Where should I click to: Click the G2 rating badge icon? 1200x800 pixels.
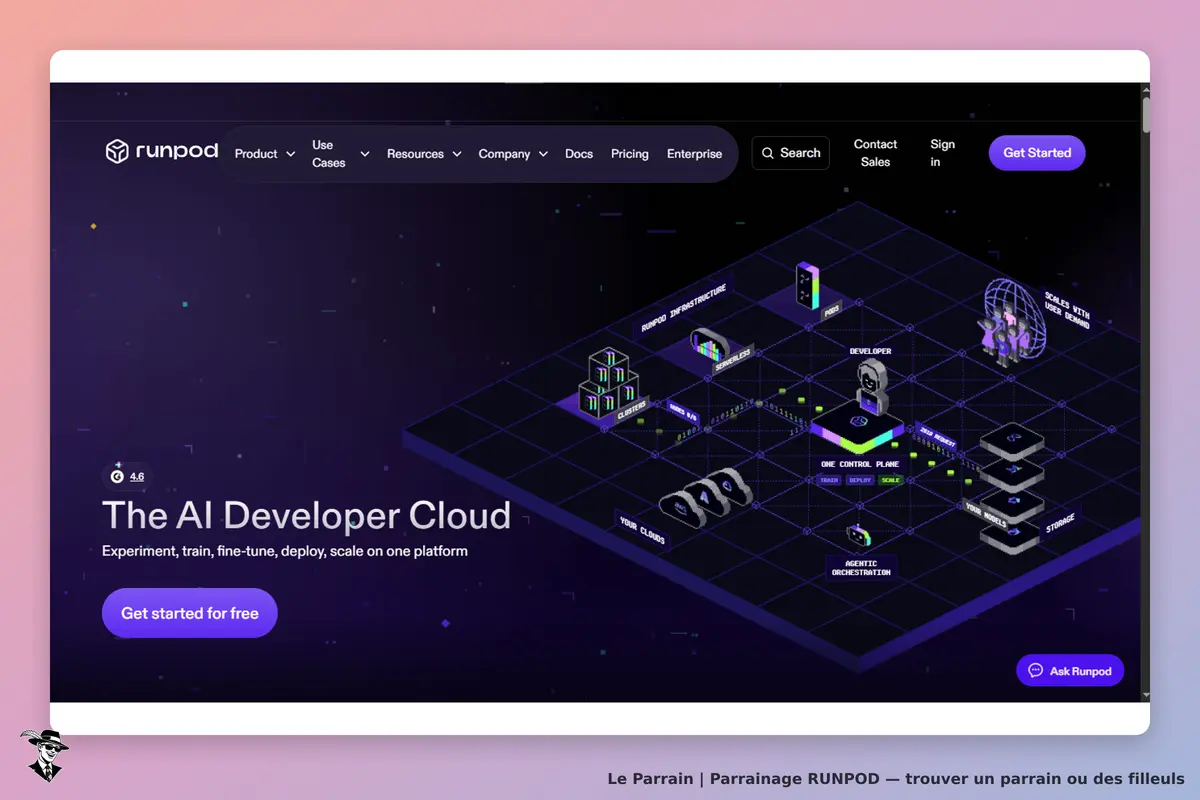pyautogui.click(x=116, y=476)
